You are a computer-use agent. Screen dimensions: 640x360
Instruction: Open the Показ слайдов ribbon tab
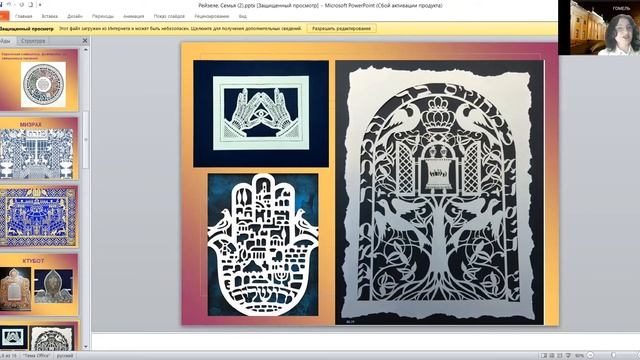(x=169, y=16)
